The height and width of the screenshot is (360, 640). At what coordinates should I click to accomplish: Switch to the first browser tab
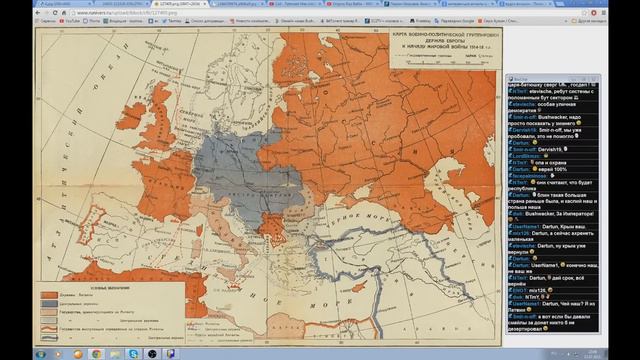click(63, 4)
